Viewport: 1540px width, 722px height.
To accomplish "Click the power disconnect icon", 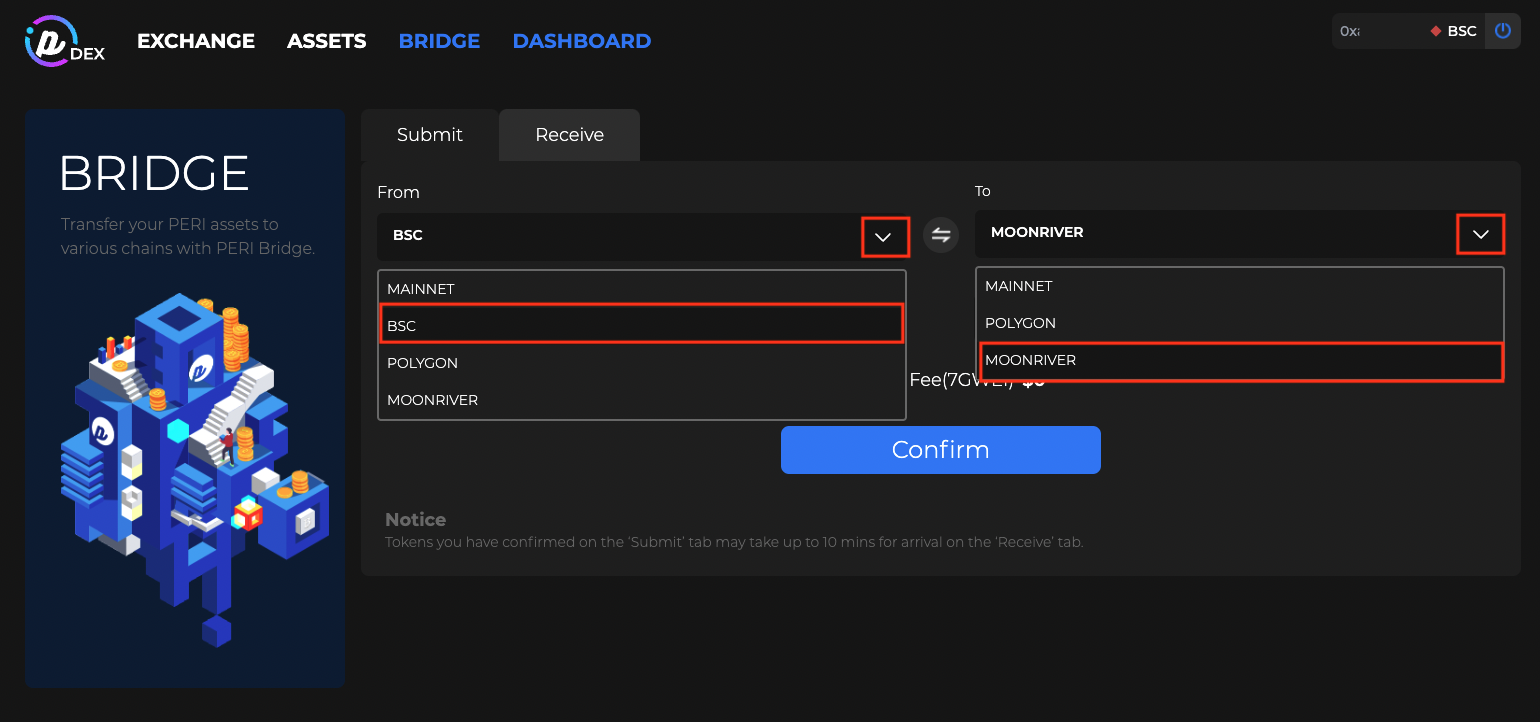I will pos(1503,31).
